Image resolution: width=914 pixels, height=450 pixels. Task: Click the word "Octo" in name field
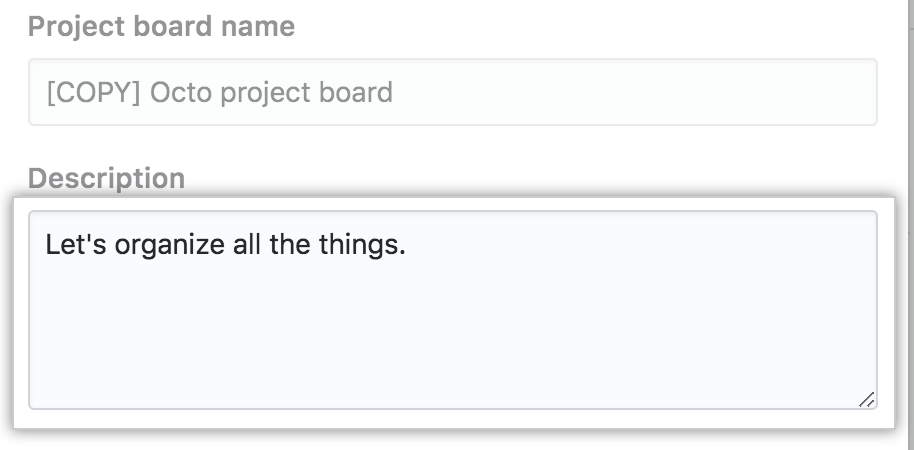coord(177,94)
